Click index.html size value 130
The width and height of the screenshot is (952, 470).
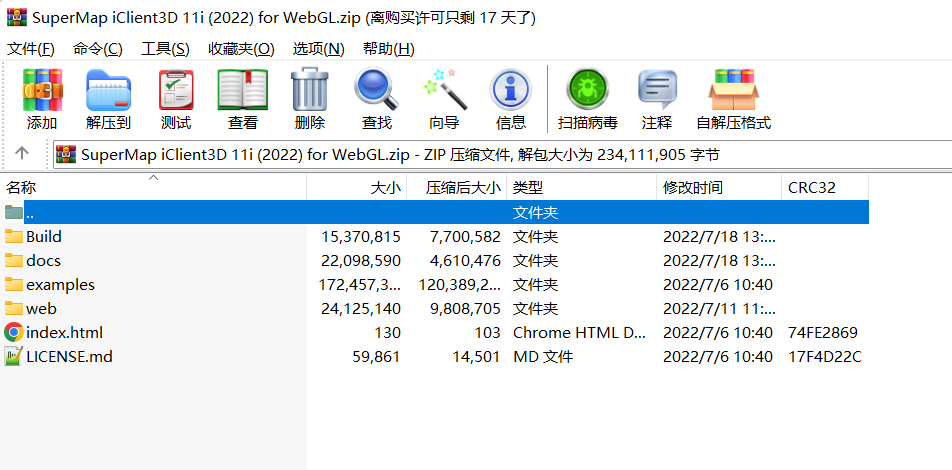(x=387, y=333)
